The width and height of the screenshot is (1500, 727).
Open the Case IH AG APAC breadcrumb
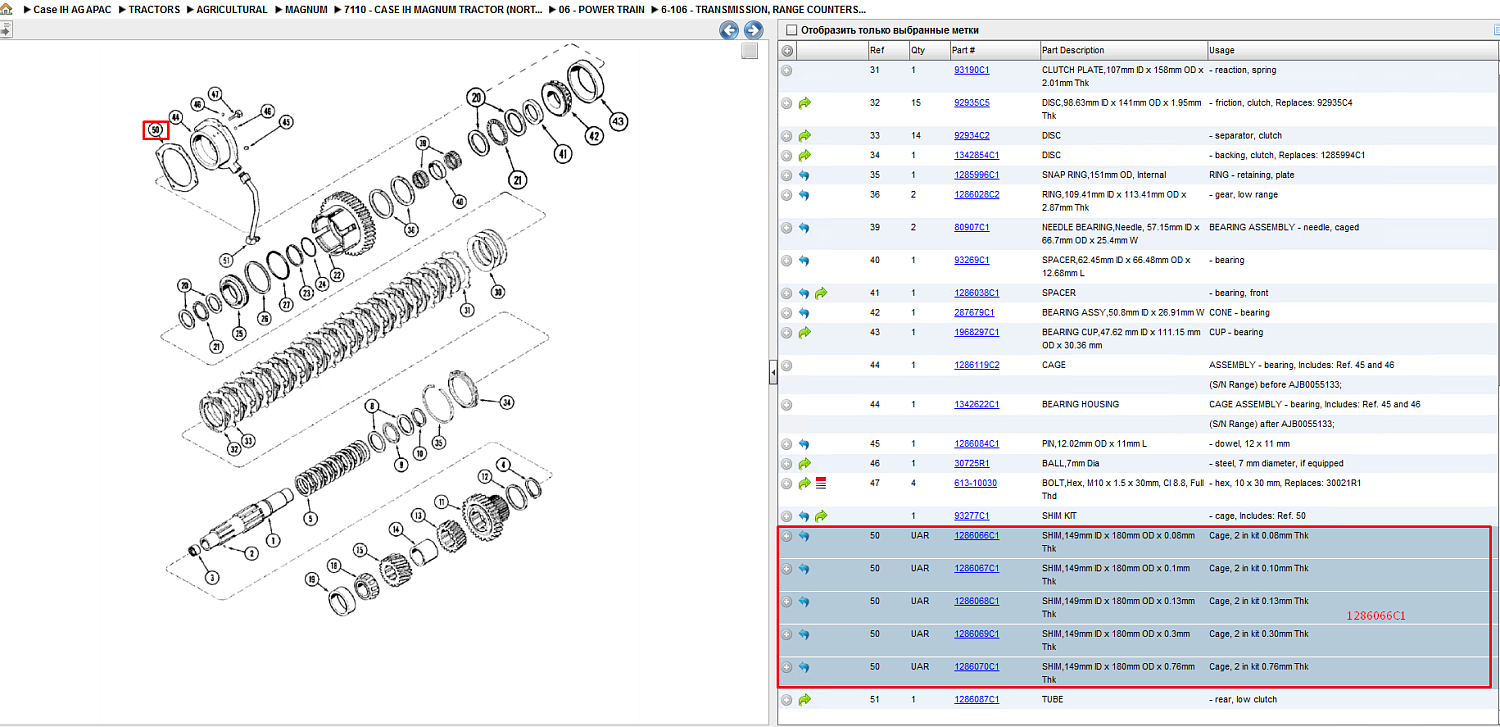[73, 9]
